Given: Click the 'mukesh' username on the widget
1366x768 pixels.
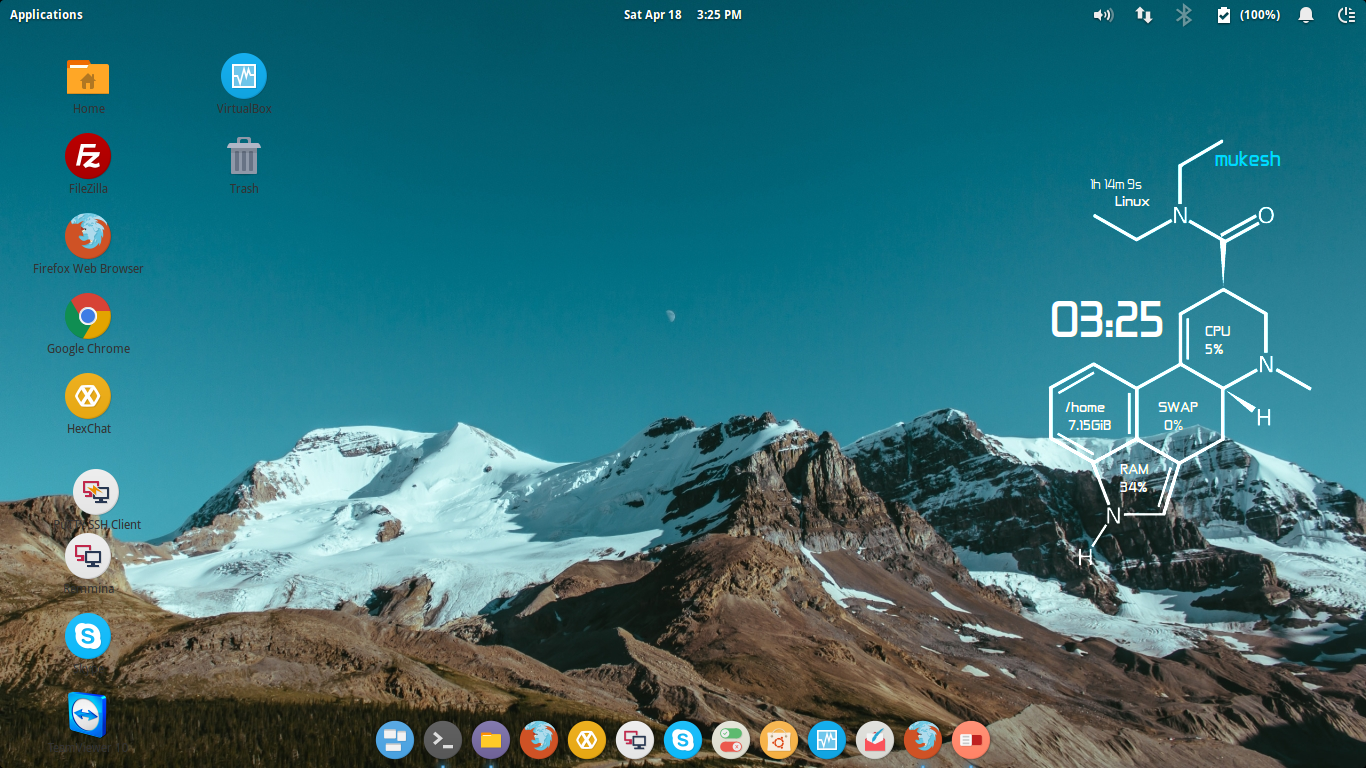Looking at the screenshot, I should (x=1247, y=159).
